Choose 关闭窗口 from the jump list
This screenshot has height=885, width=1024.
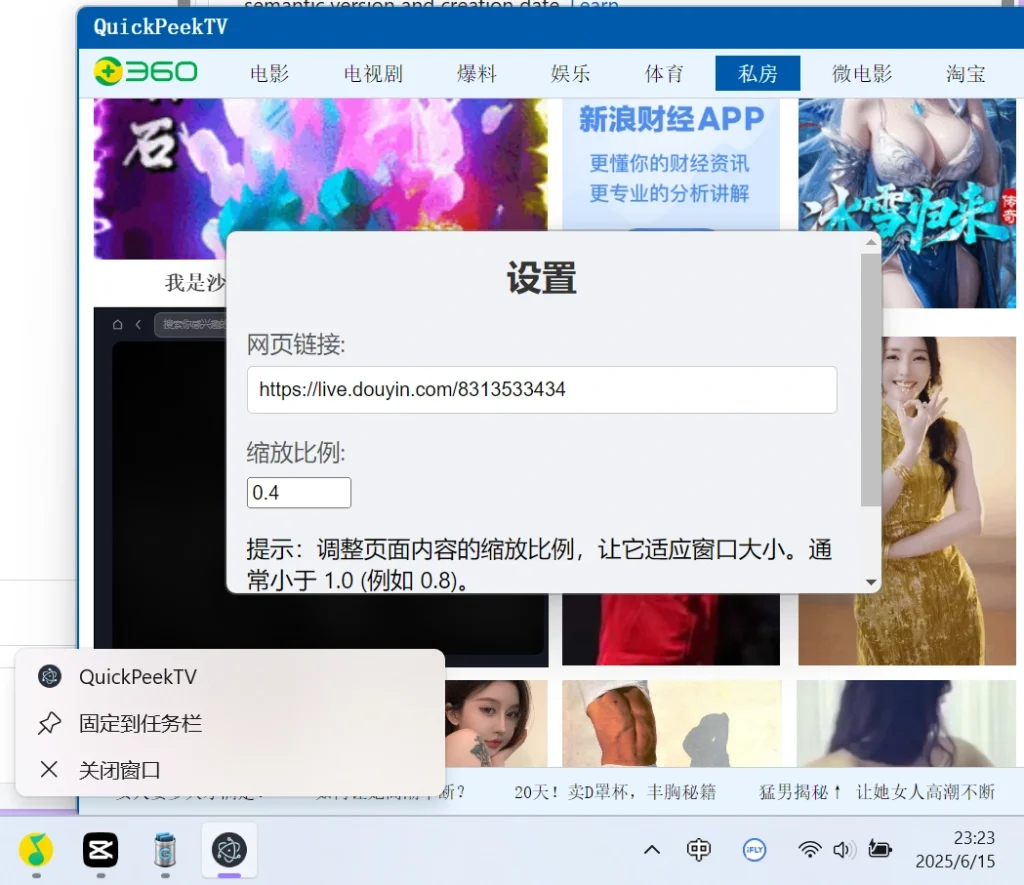(x=230, y=770)
